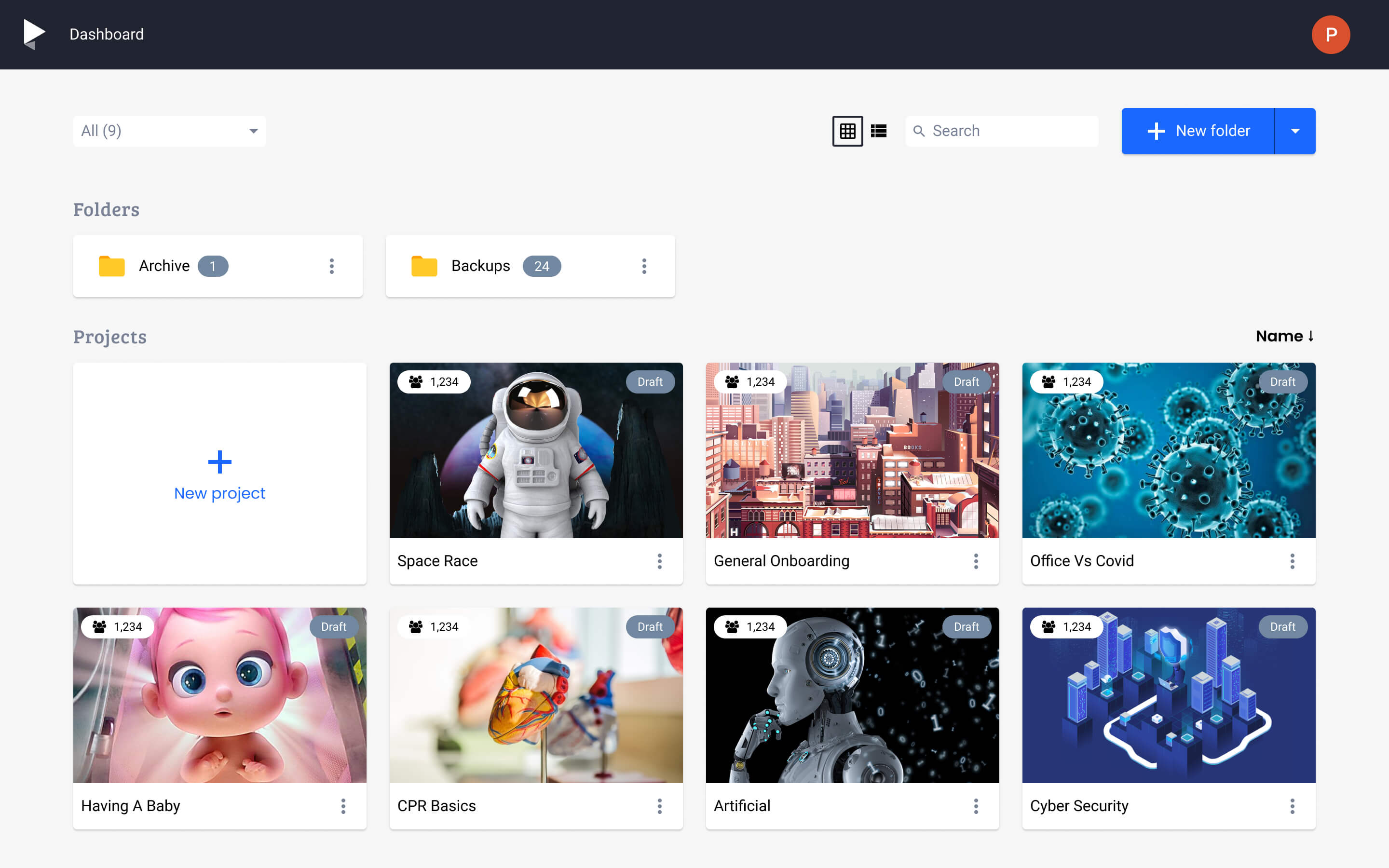Image resolution: width=1389 pixels, height=868 pixels.
Task: Click Draft badge on CPR Basics
Action: coord(650,627)
